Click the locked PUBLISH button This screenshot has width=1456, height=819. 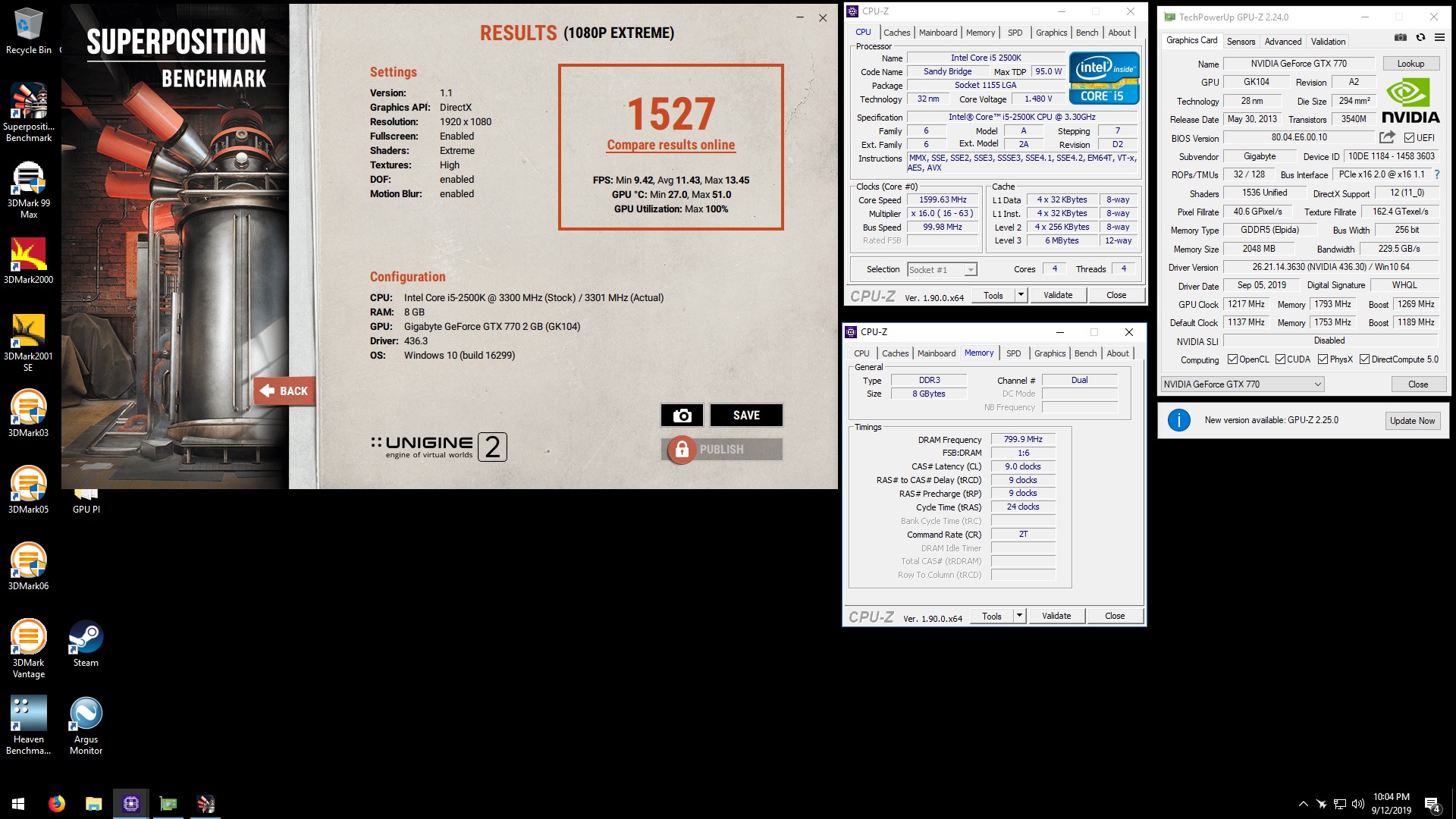click(722, 450)
